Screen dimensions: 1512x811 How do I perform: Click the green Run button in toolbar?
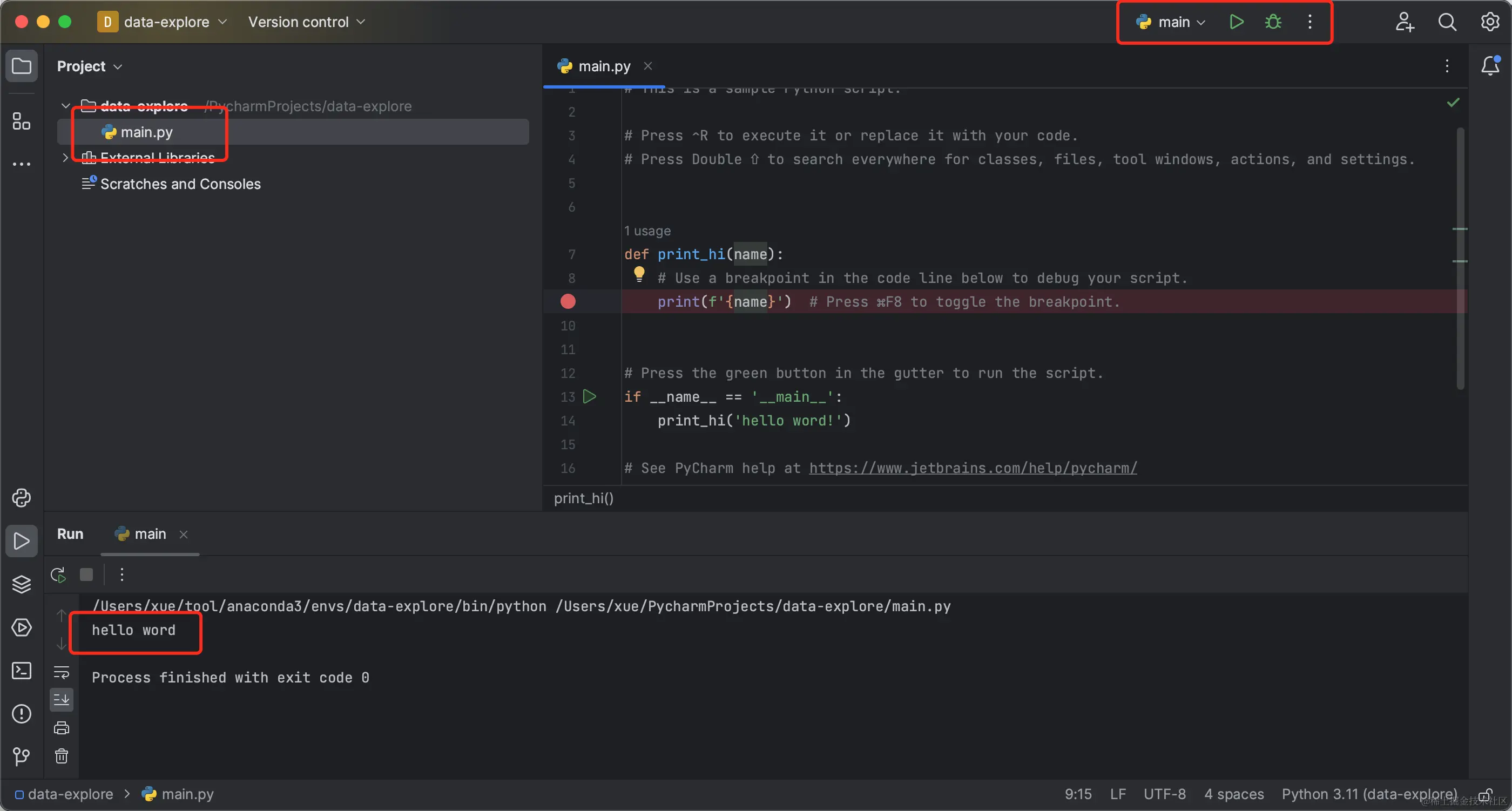pos(1236,22)
